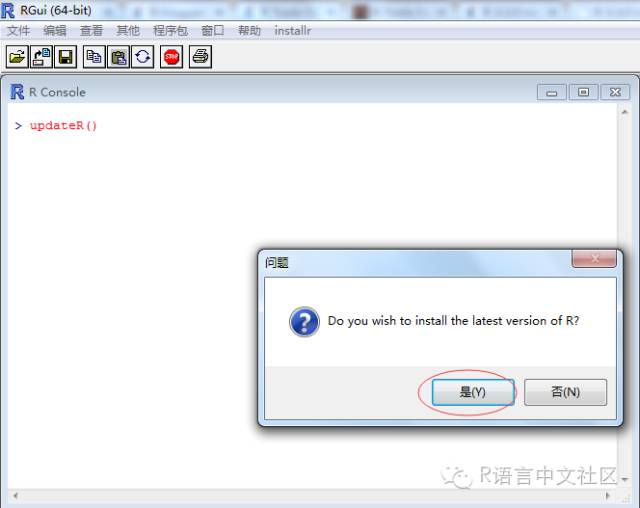Confirm install with 是(Y) button
This screenshot has width=640, height=508.
pyautogui.click(x=473, y=392)
